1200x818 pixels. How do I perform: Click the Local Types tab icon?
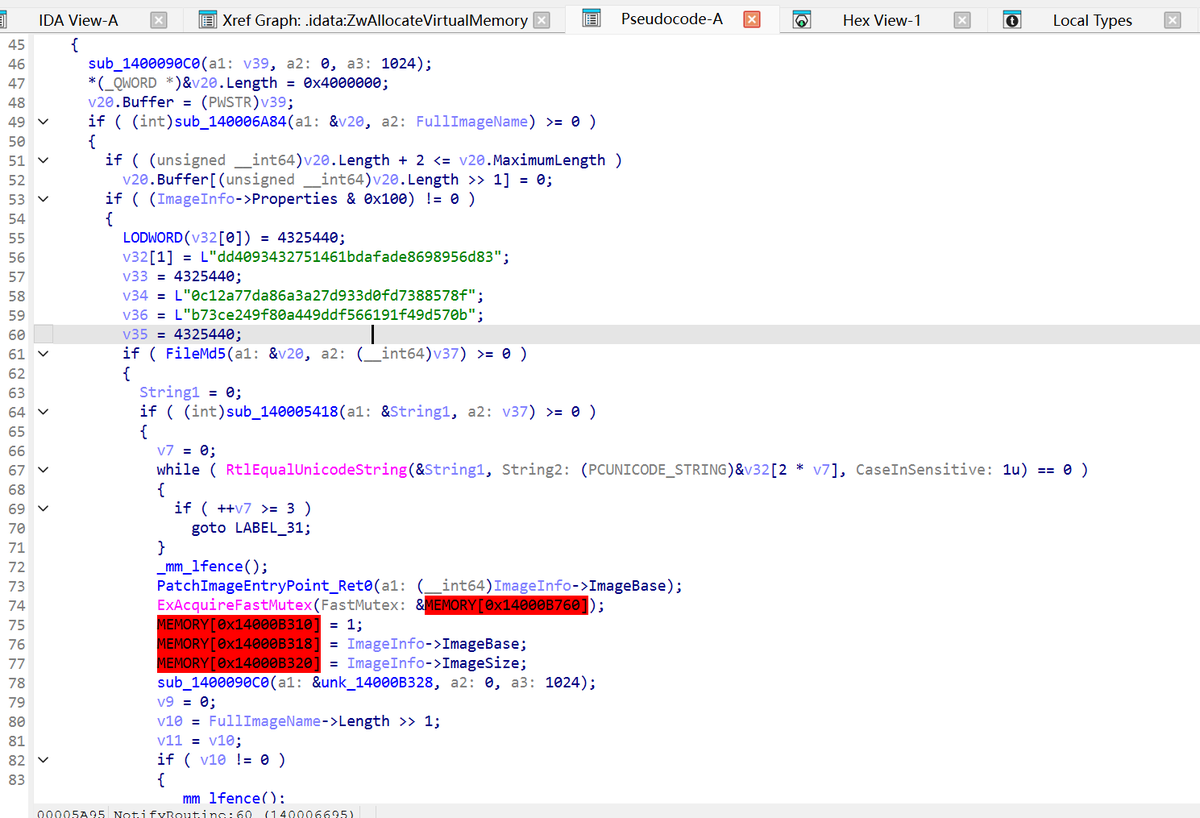pos(1012,20)
